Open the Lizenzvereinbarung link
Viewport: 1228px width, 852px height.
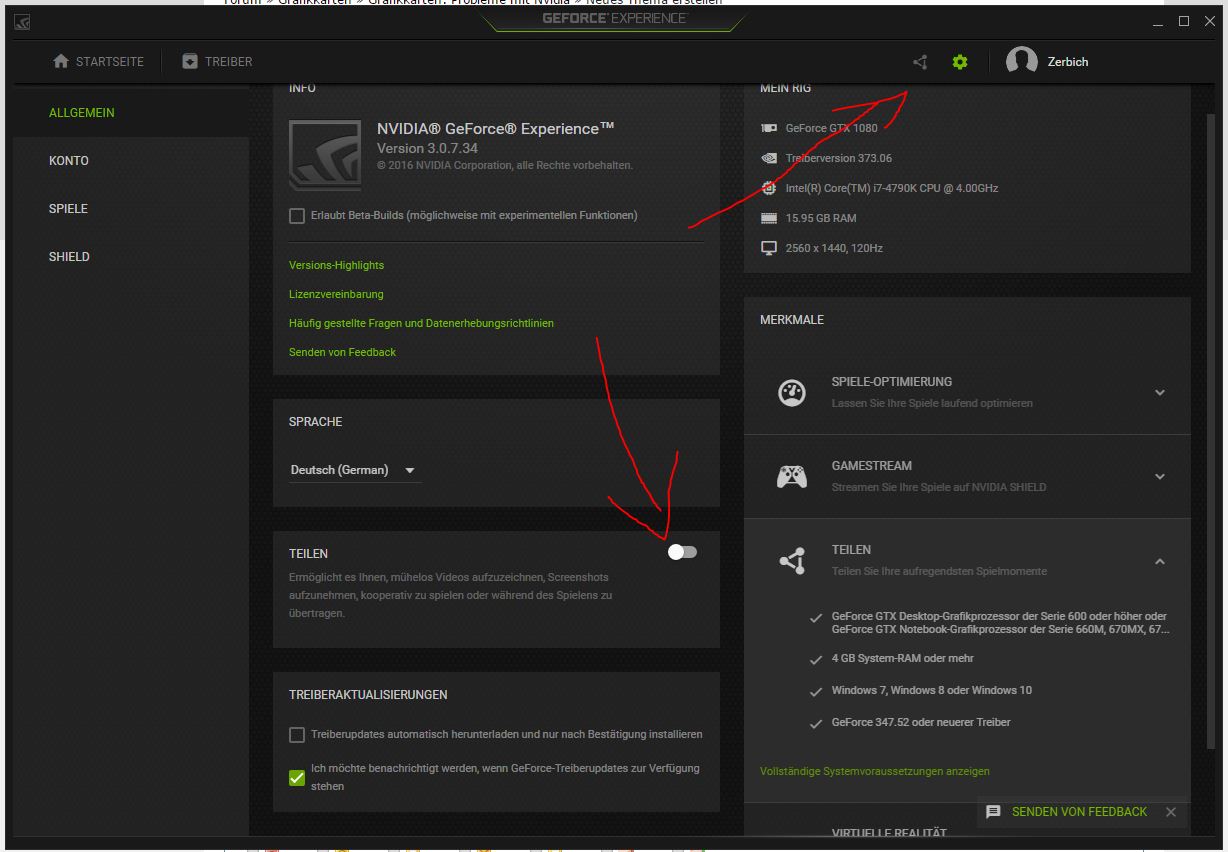tap(336, 294)
